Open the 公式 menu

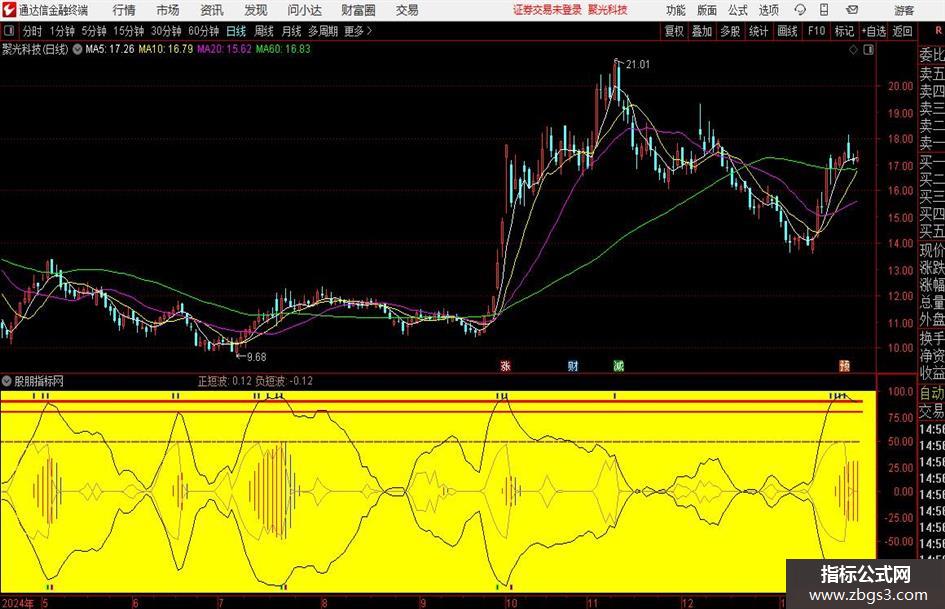pyautogui.click(x=738, y=10)
